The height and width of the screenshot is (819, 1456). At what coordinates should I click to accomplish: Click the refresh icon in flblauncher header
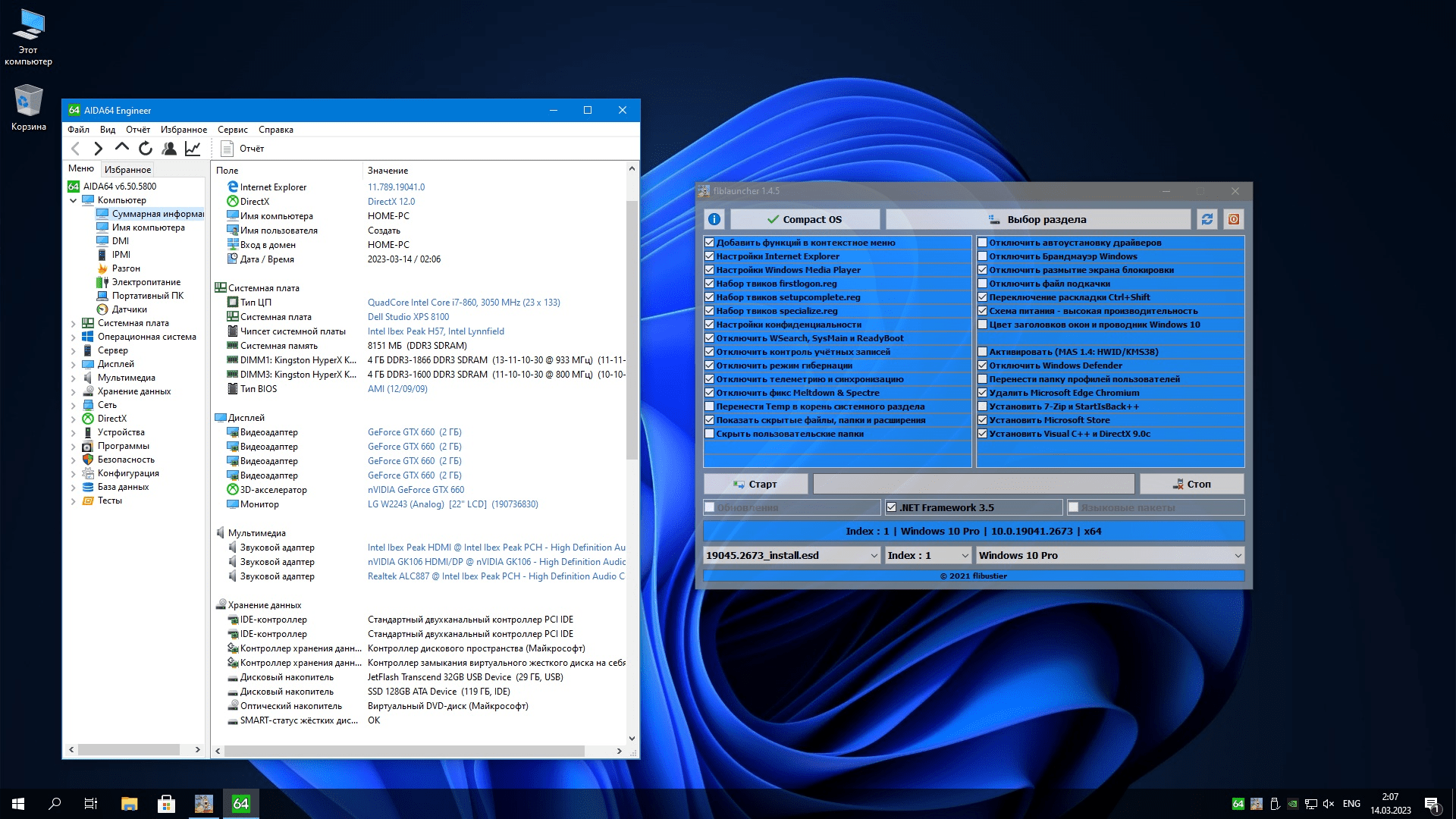tap(1207, 220)
